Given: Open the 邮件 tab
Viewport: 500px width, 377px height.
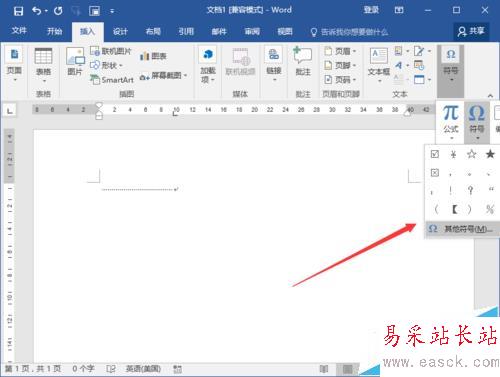Looking at the screenshot, I should pos(219,32).
